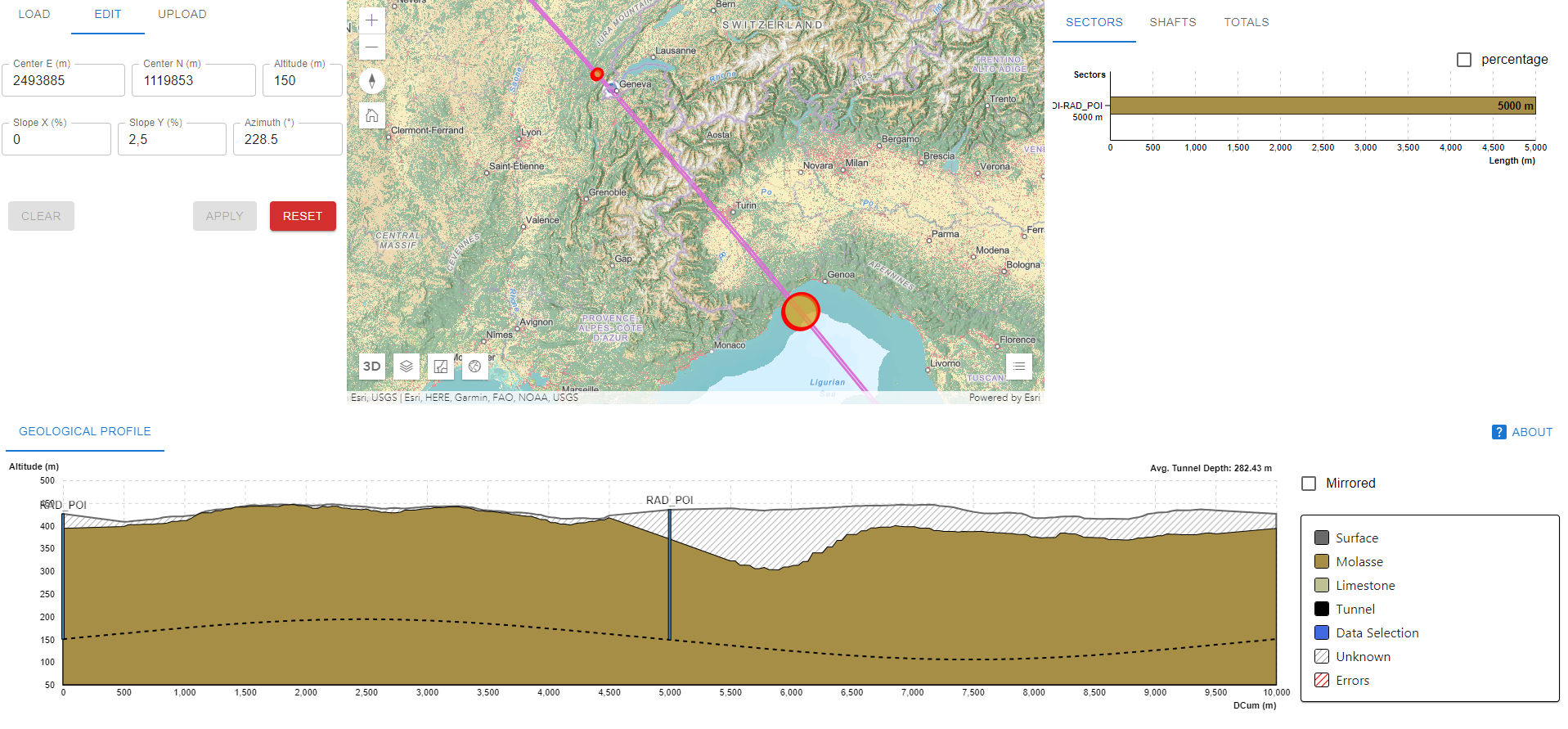Click the Azimuth input field

pos(288,139)
